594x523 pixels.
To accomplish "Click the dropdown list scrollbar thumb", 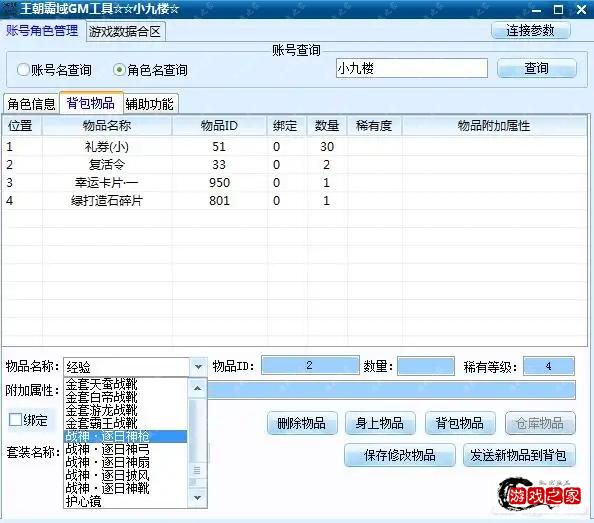I will 197,470.
